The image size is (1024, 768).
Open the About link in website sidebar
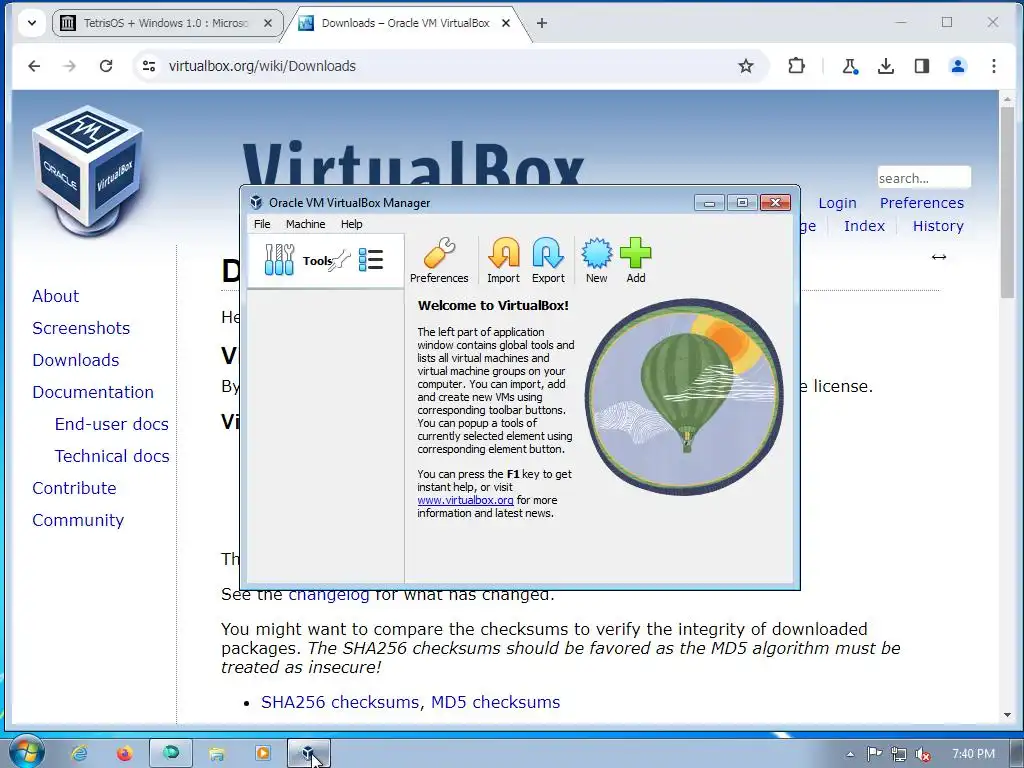click(x=56, y=296)
